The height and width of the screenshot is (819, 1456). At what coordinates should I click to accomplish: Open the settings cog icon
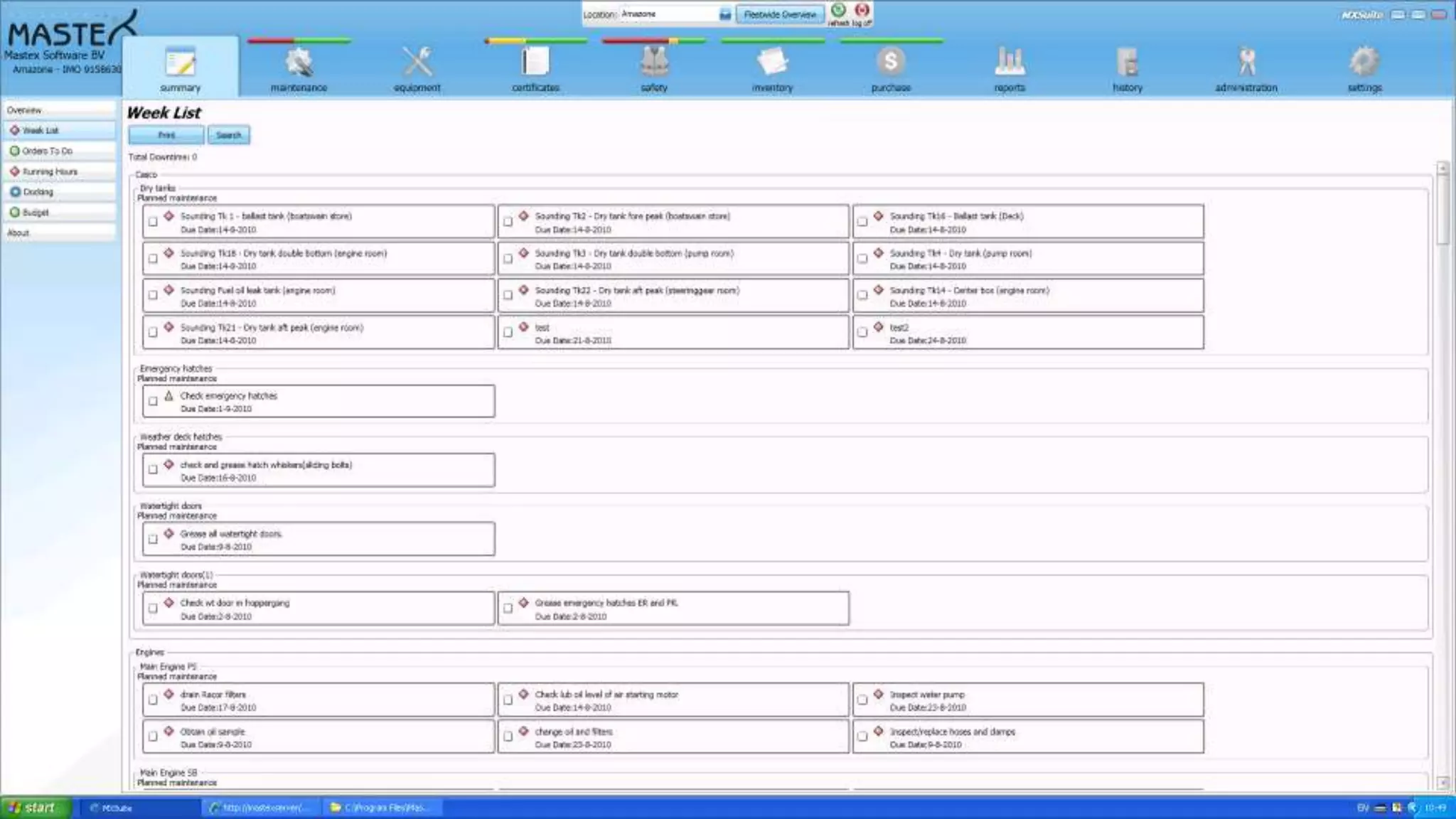pos(1364,63)
